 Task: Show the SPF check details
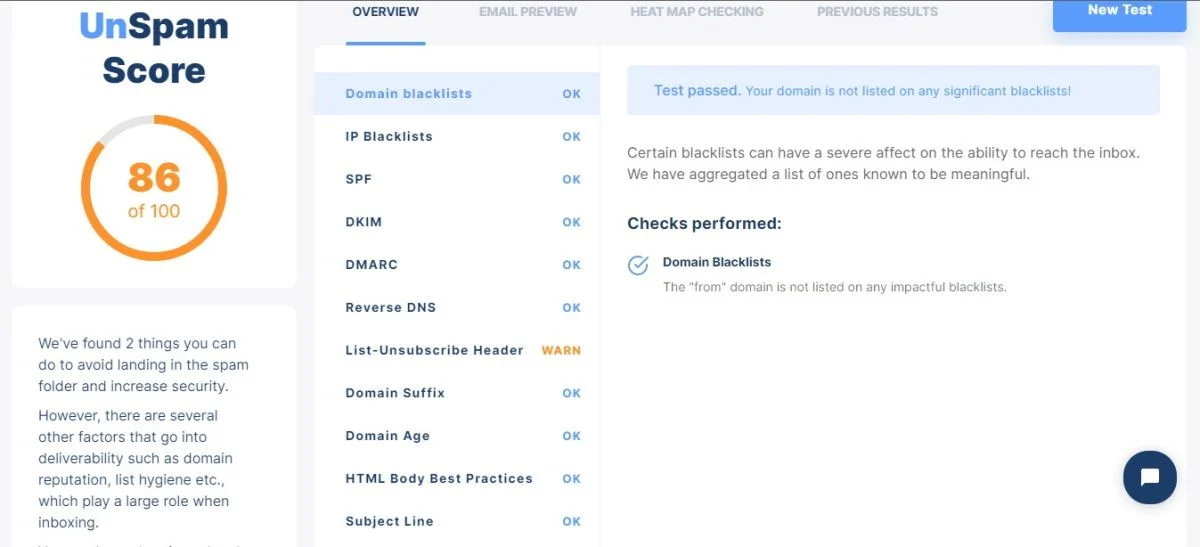pos(457,180)
